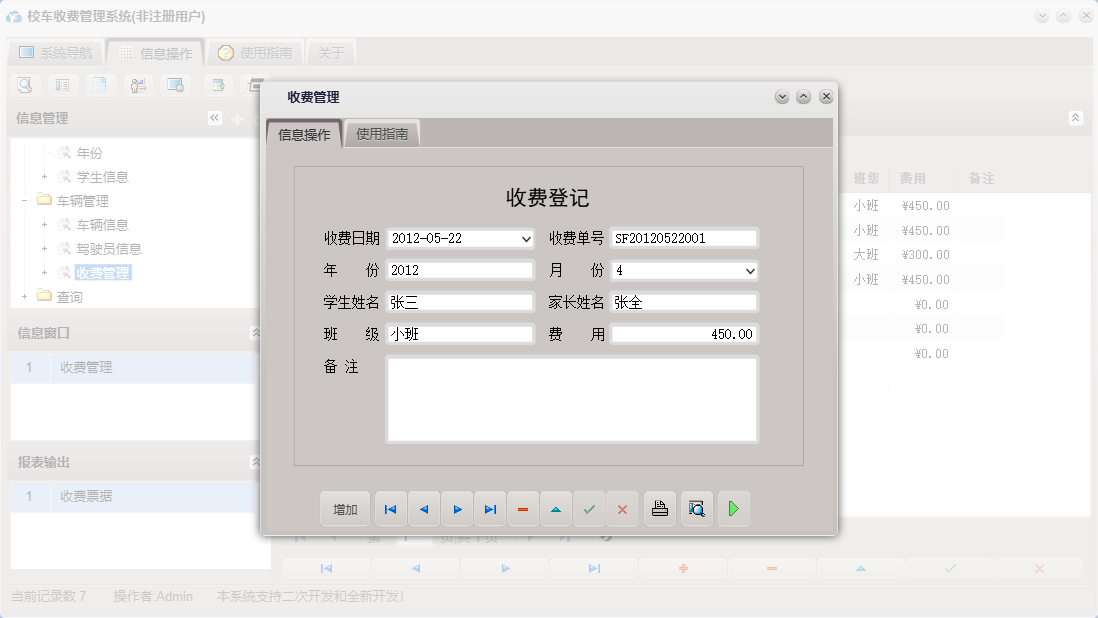Cancel changes with the red X icon
Viewport: 1098px width, 618px height.
(x=622, y=509)
